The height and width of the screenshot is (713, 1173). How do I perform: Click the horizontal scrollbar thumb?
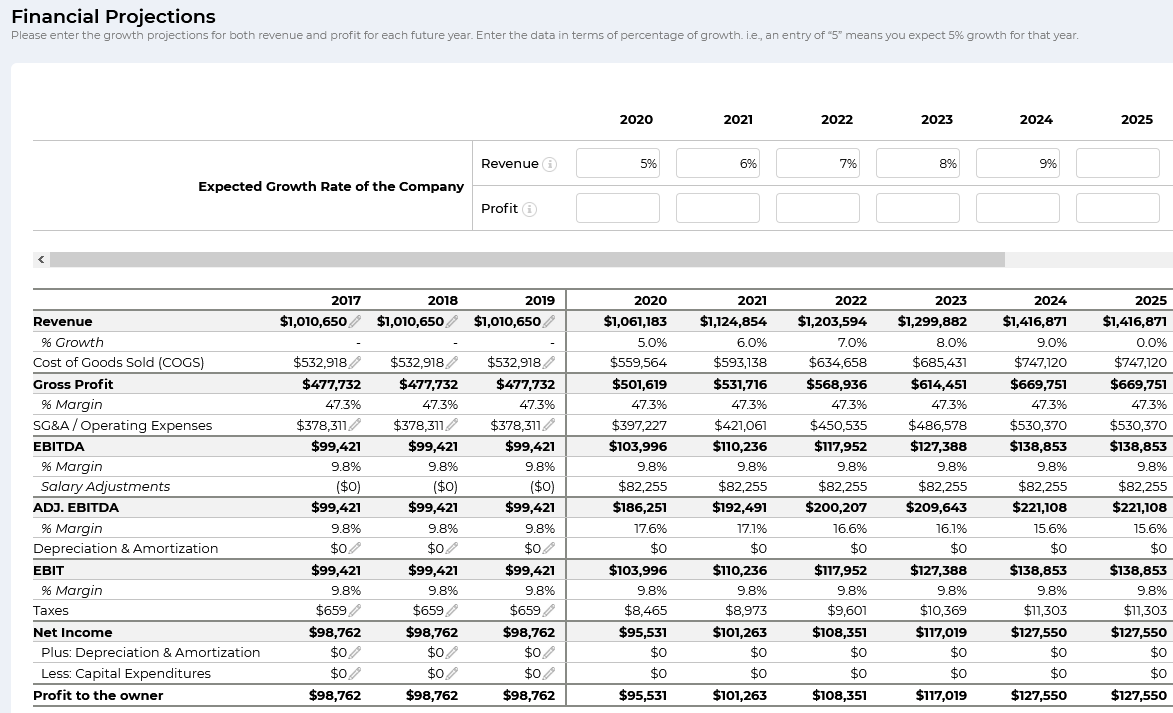click(x=527, y=260)
